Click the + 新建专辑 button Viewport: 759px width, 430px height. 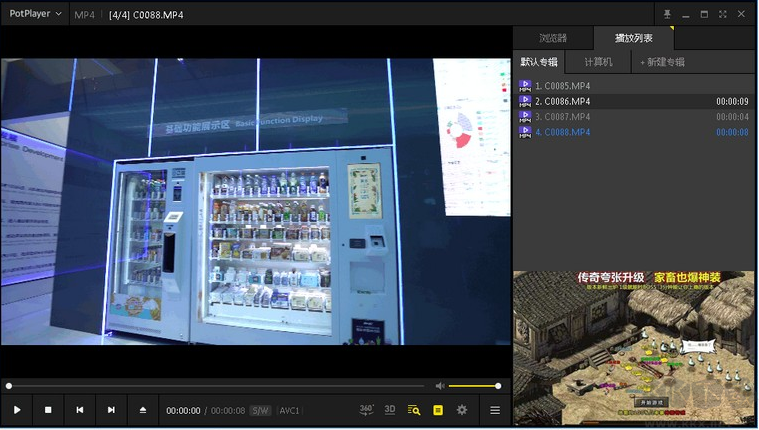[x=662, y=62]
